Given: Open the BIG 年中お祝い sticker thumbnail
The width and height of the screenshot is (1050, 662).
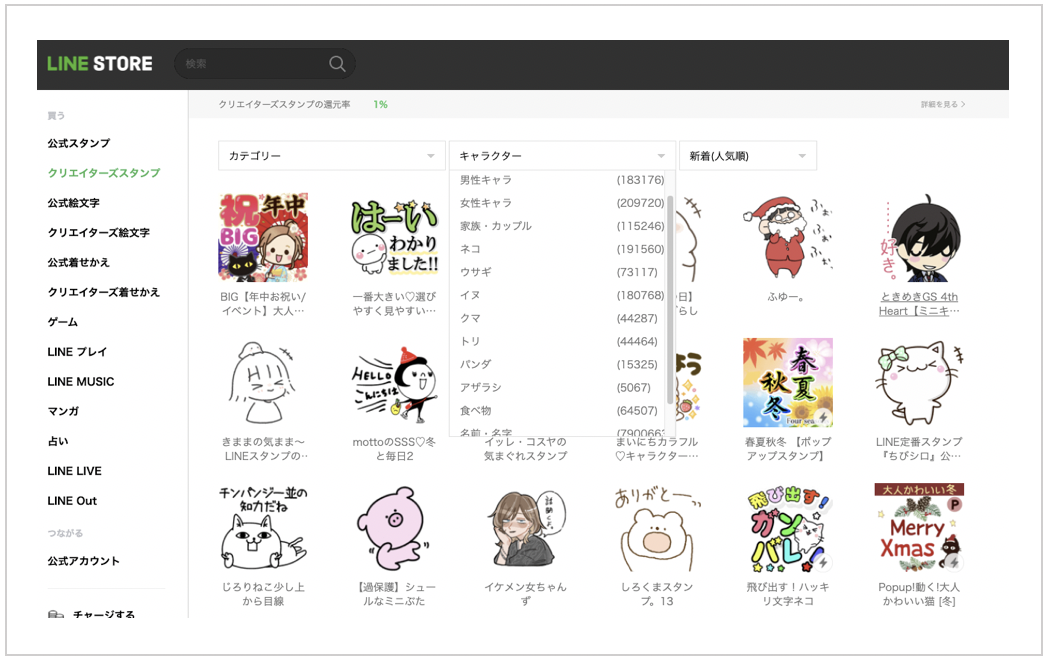Looking at the screenshot, I should (x=263, y=238).
